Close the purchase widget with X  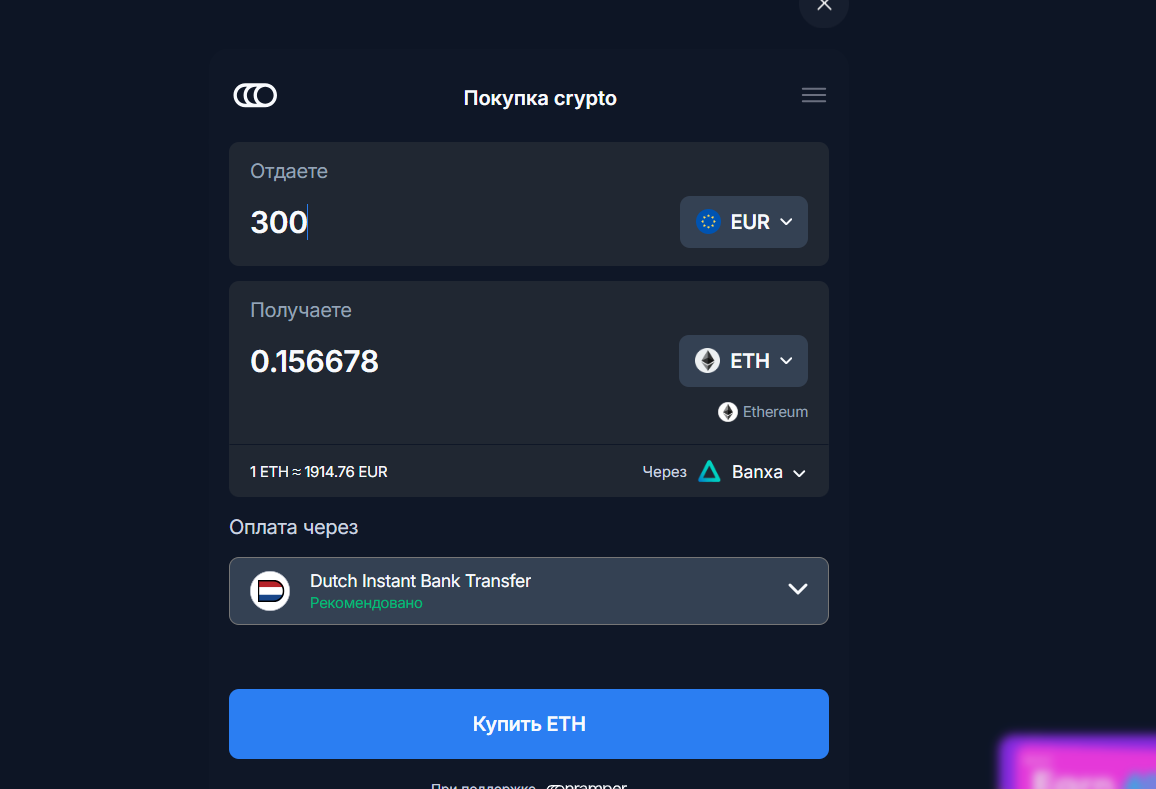pos(824,6)
